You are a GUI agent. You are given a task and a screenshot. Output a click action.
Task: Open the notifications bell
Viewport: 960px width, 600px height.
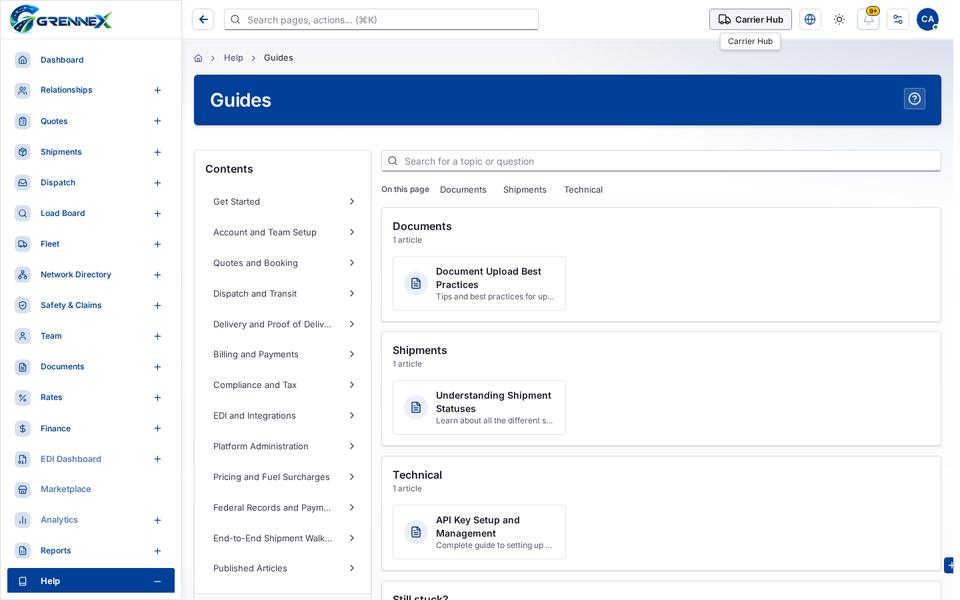(x=868, y=20)
